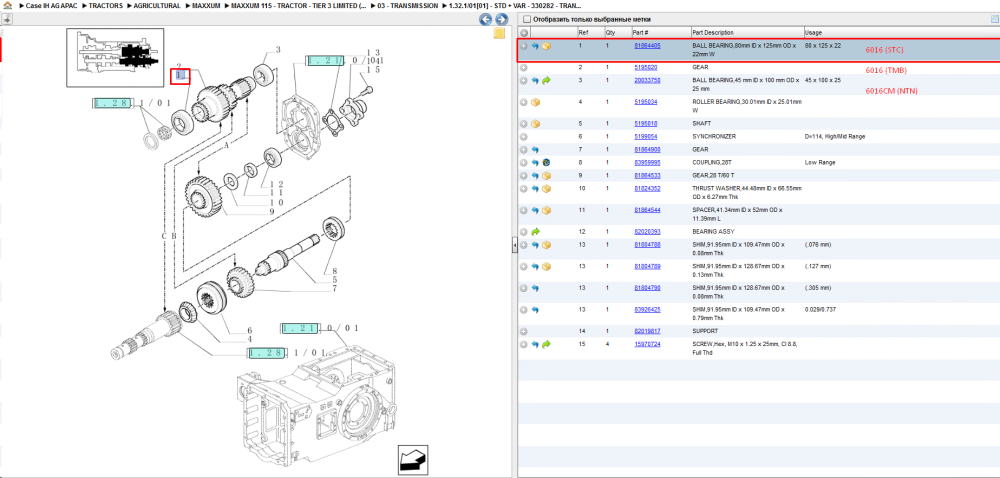The height and width of the screenshot is (478, 1000).
Task: Open part number link 20033750
Action: coord(647,80)
